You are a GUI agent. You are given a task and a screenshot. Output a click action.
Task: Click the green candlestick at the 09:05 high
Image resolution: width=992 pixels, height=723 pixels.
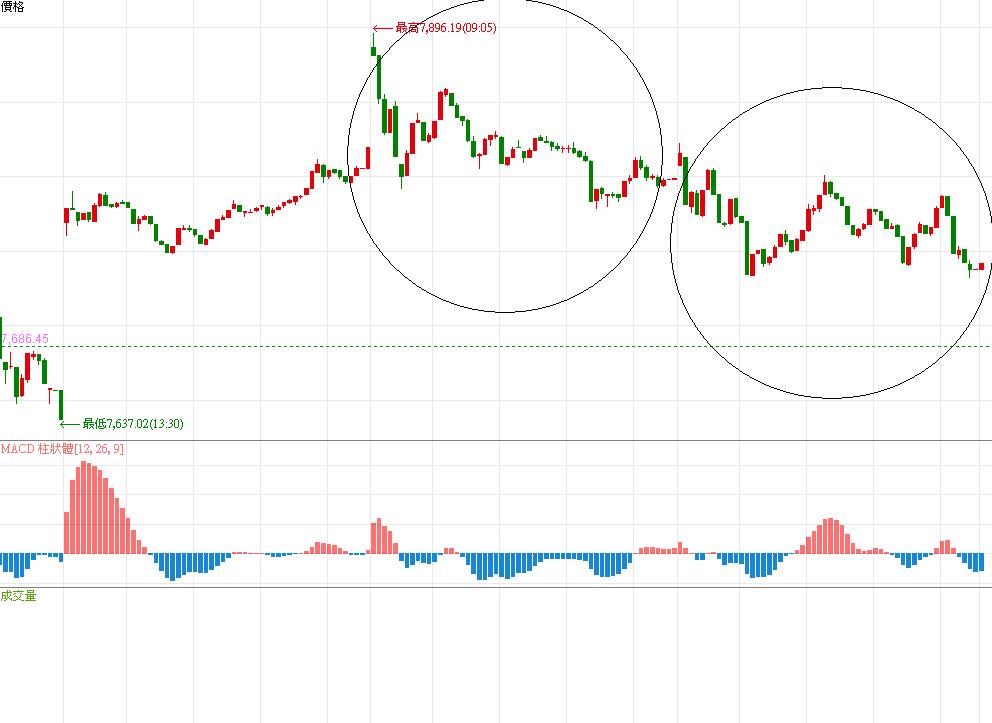point(373,46)
